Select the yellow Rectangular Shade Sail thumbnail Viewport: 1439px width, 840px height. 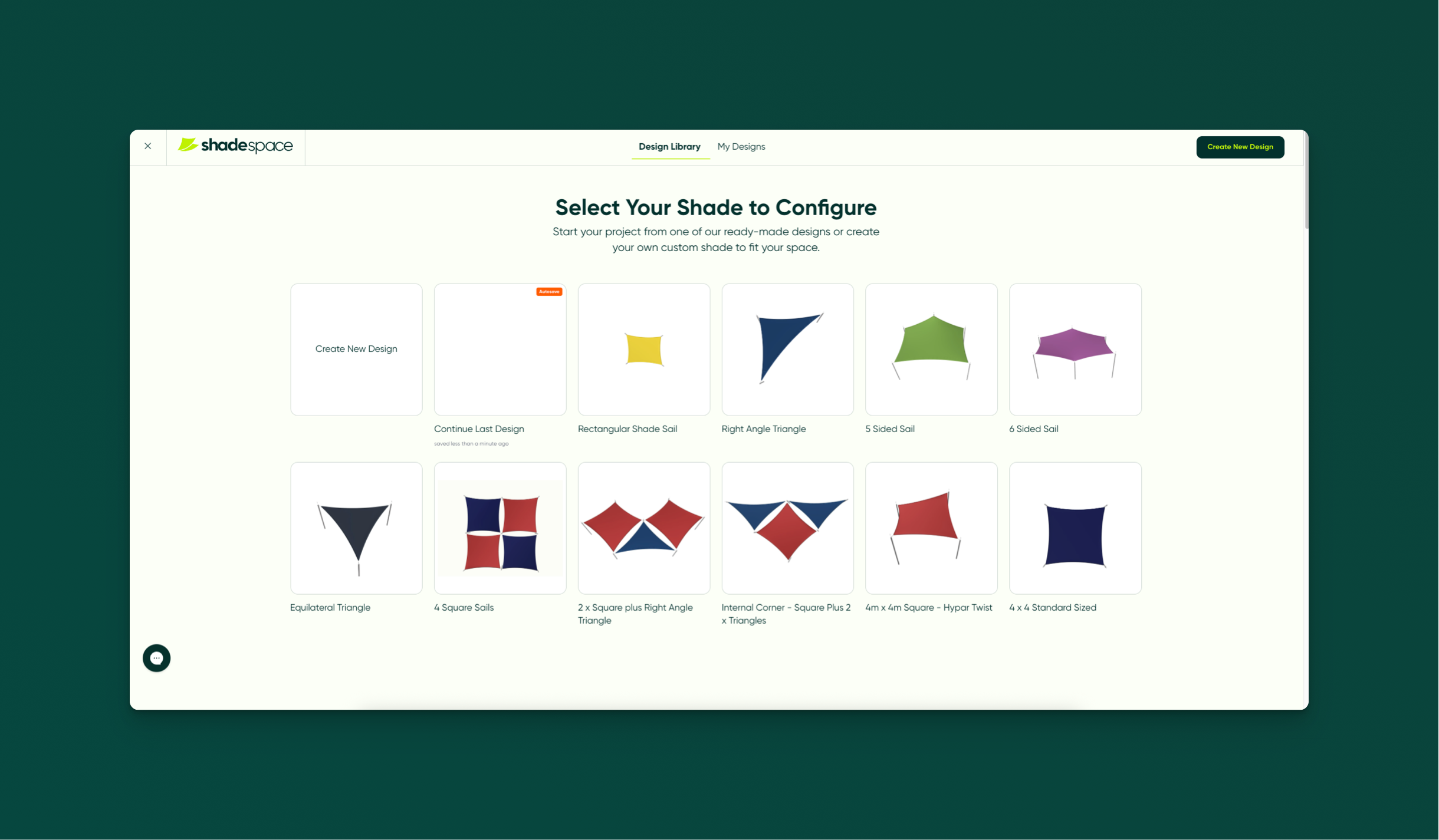pos(643,350)
